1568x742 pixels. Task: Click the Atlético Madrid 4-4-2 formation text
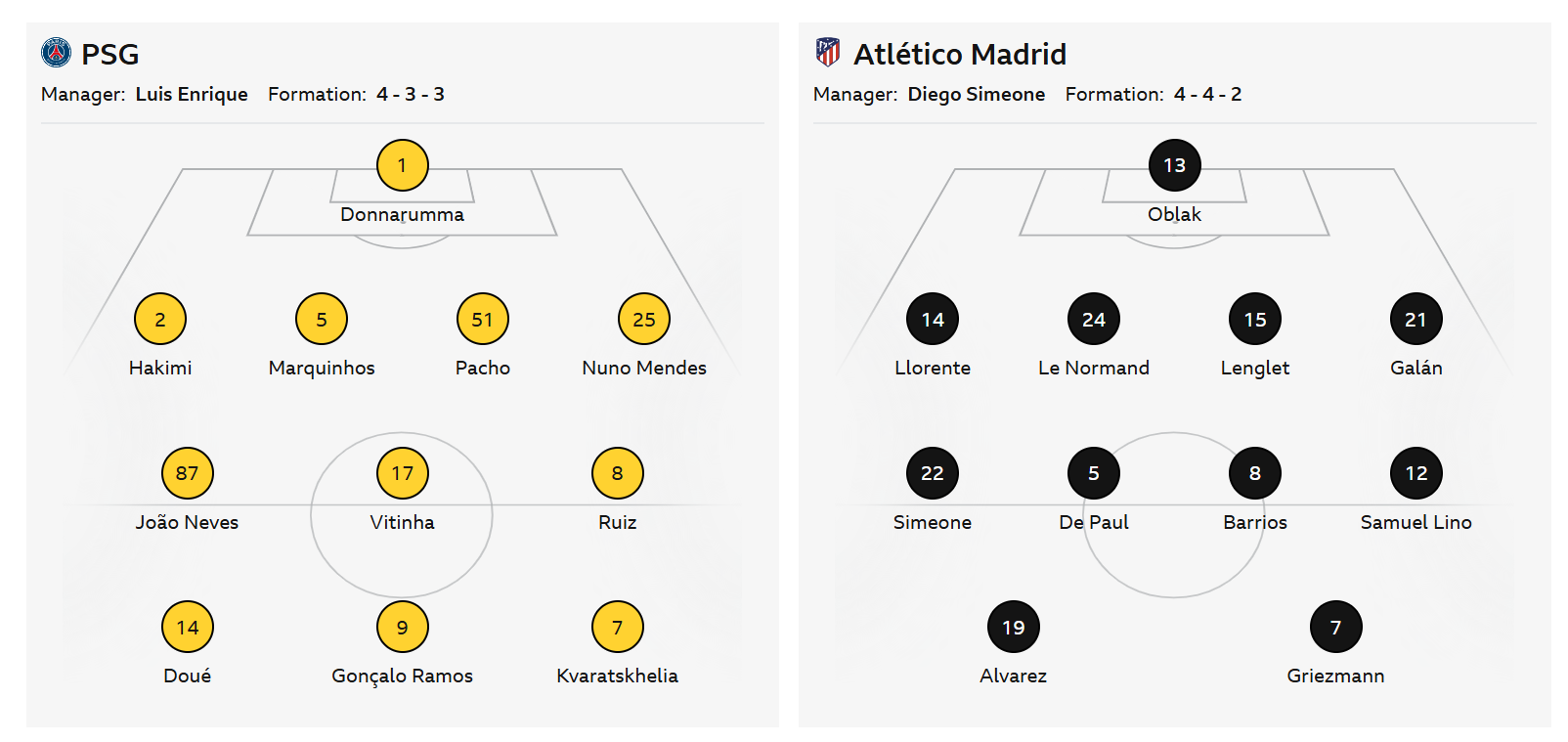coord(1207,94)
